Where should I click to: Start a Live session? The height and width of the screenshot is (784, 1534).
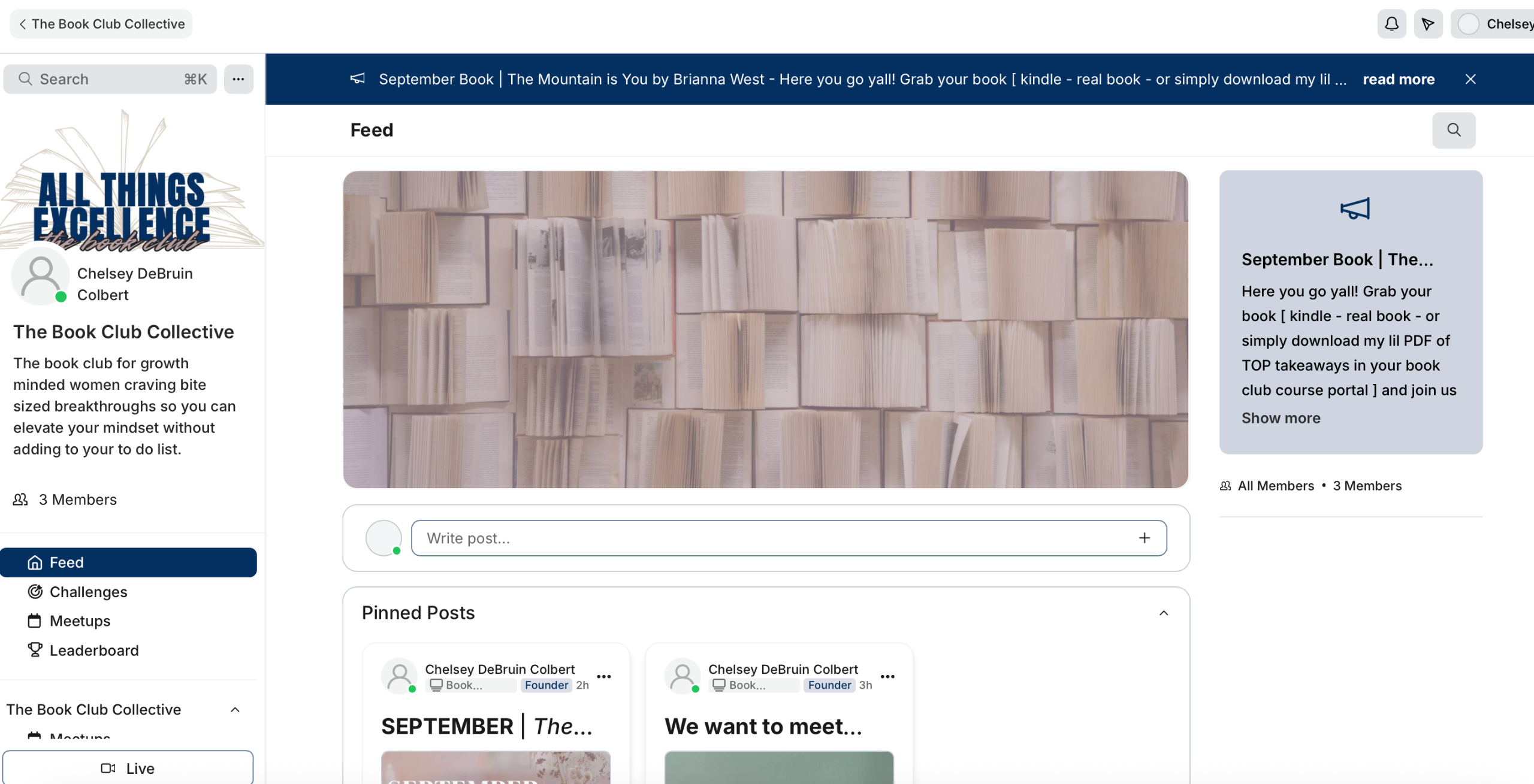coord(128,768)
